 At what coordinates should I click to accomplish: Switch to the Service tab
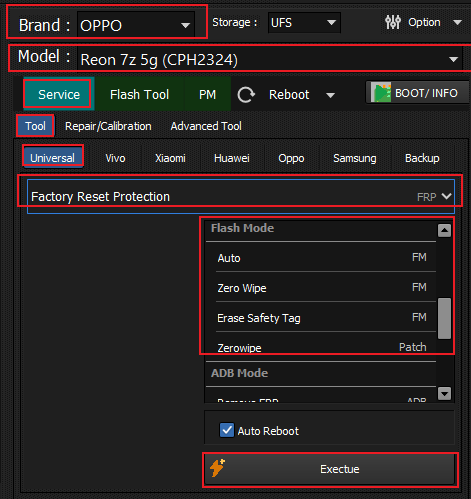pyautogui.click(x=59, y=94)
